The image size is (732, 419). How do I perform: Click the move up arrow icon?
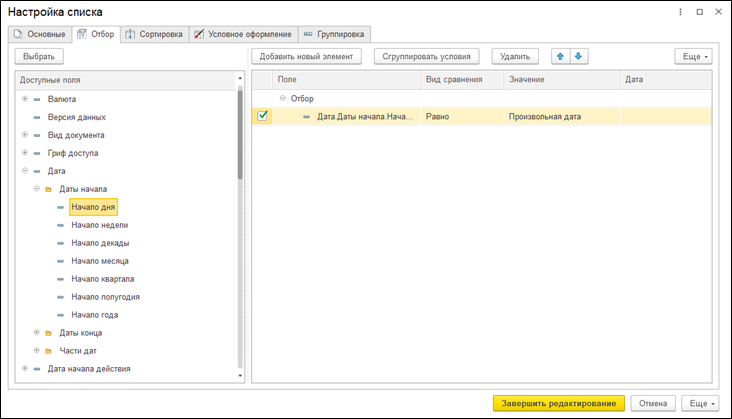click(560, 57)
